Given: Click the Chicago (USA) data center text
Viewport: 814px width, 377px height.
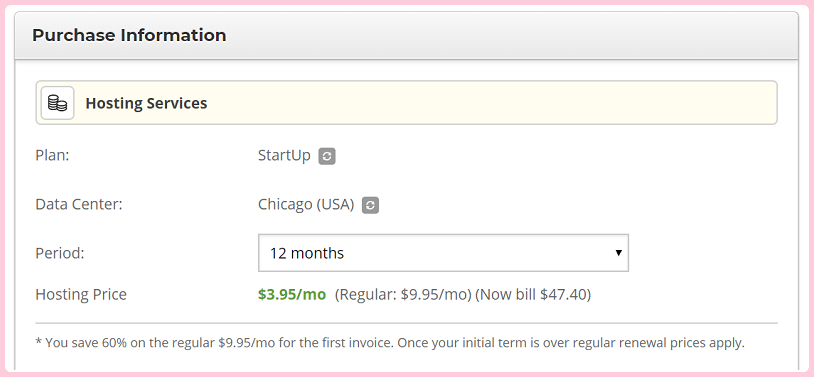Looking at the screenshot, I should (x=306, y=205).
